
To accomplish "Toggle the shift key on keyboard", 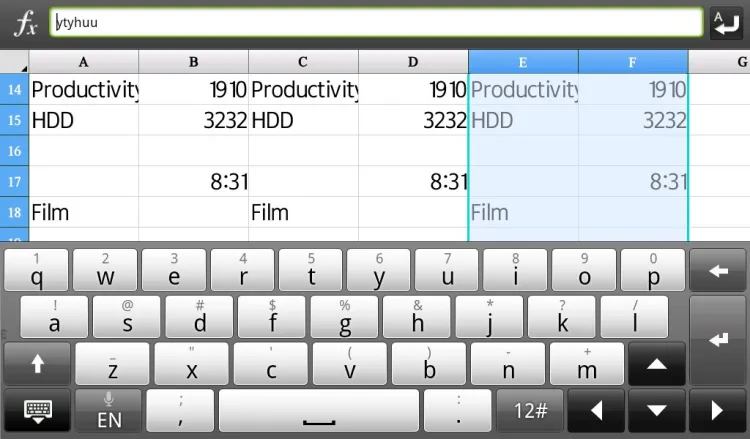I will pos(37,364).
